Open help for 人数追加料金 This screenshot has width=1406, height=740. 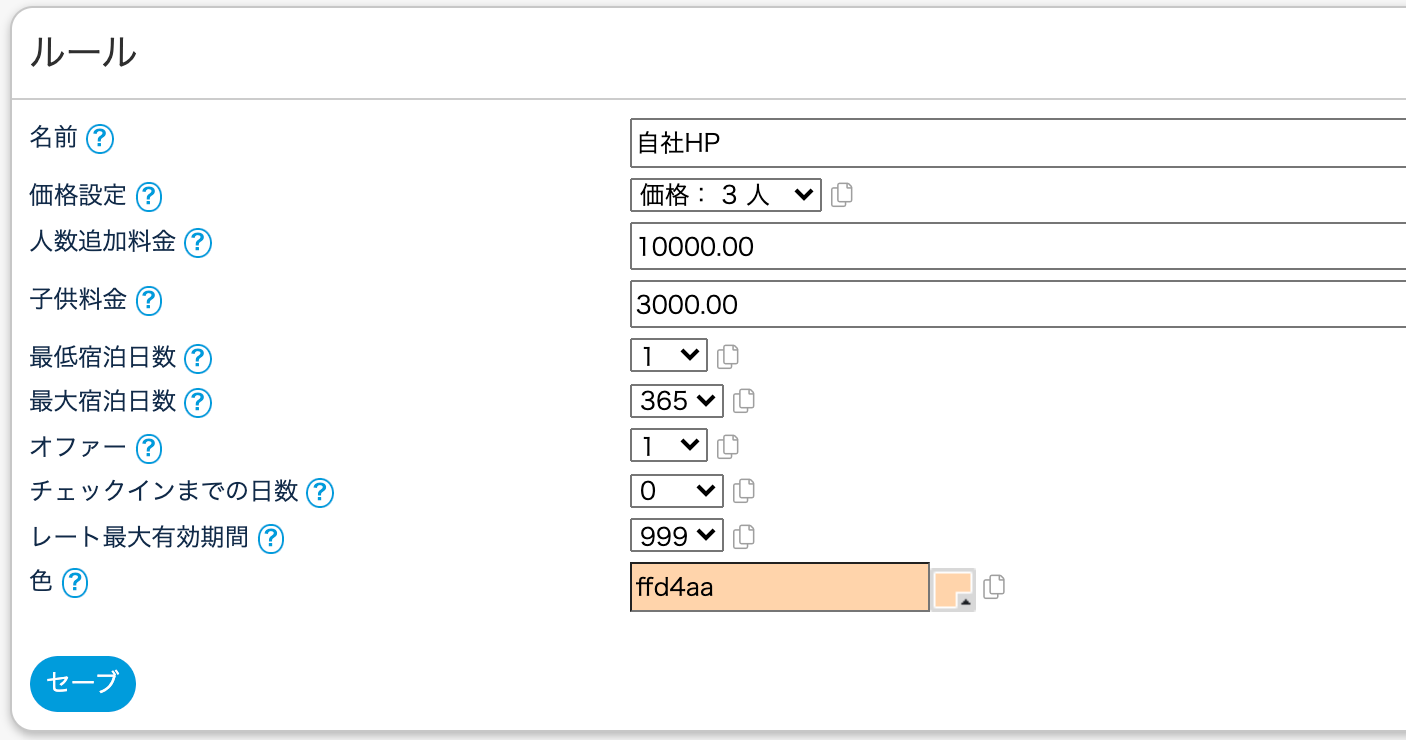[x=198, y=243]
